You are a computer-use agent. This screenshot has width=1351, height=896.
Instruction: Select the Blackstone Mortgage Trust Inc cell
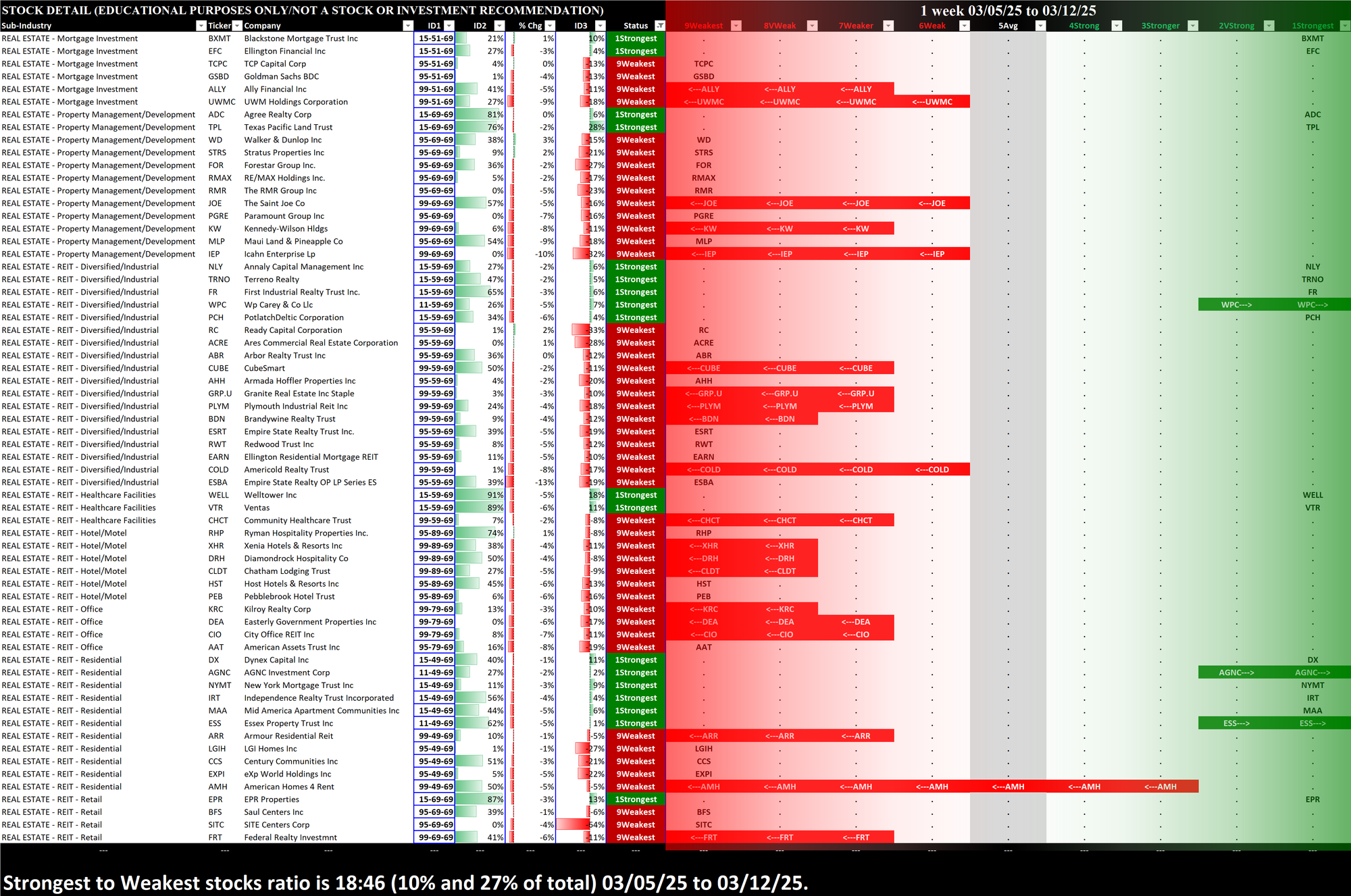click(x=301, y=38)
